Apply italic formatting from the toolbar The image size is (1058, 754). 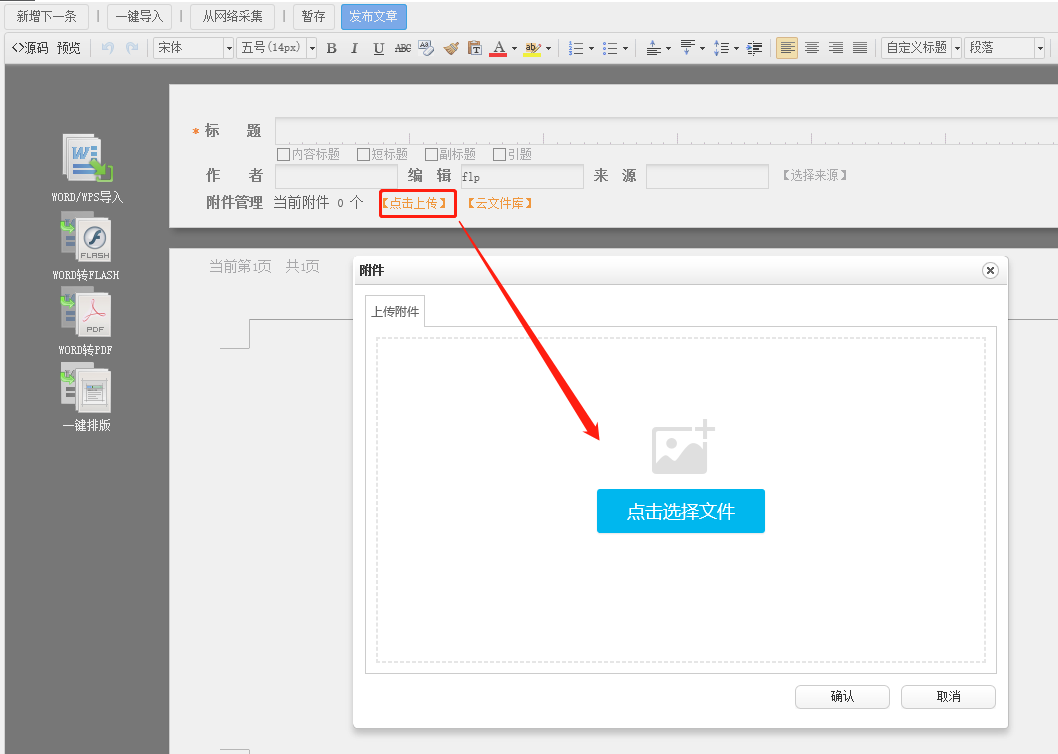coord(354,48)
